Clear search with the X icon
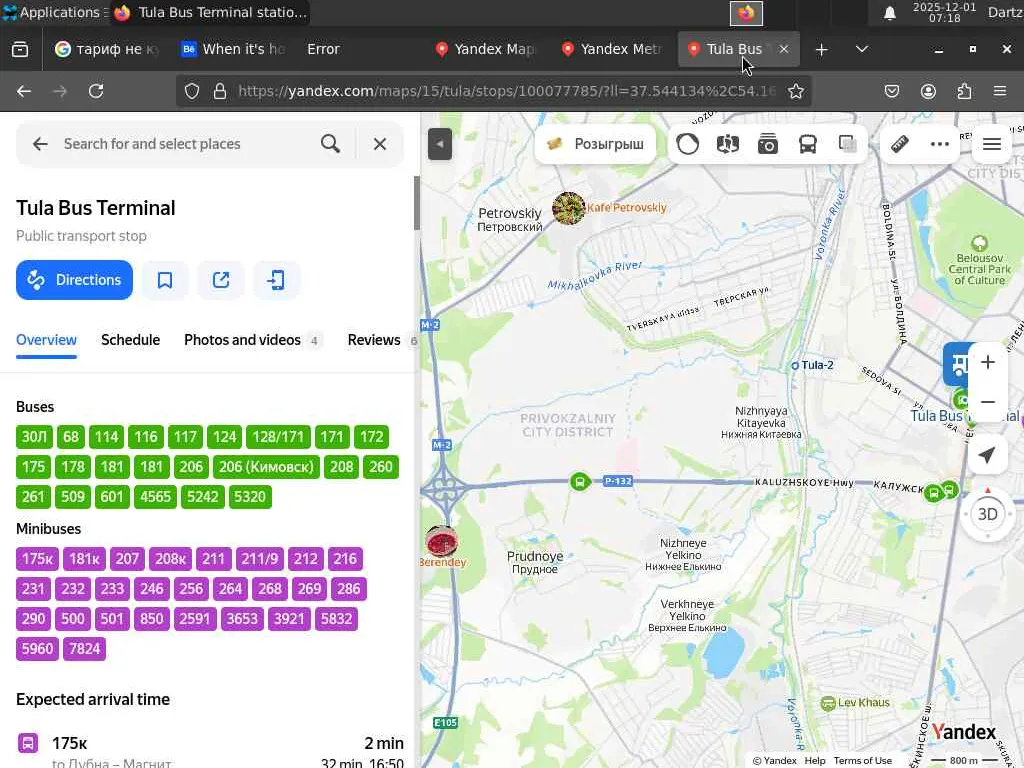Viewport: 1024px width, 768px height. click(x=379, y=144)
